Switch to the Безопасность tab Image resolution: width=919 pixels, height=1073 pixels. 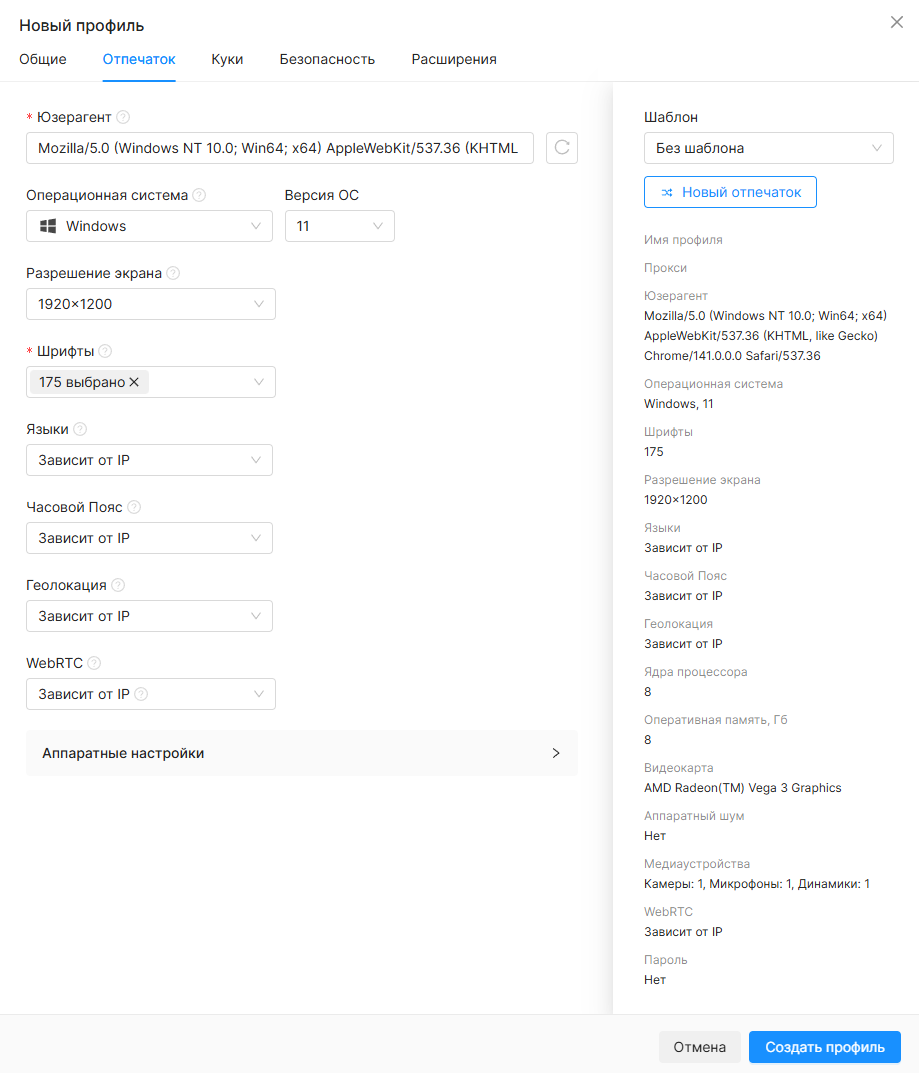tap(327, 60)
